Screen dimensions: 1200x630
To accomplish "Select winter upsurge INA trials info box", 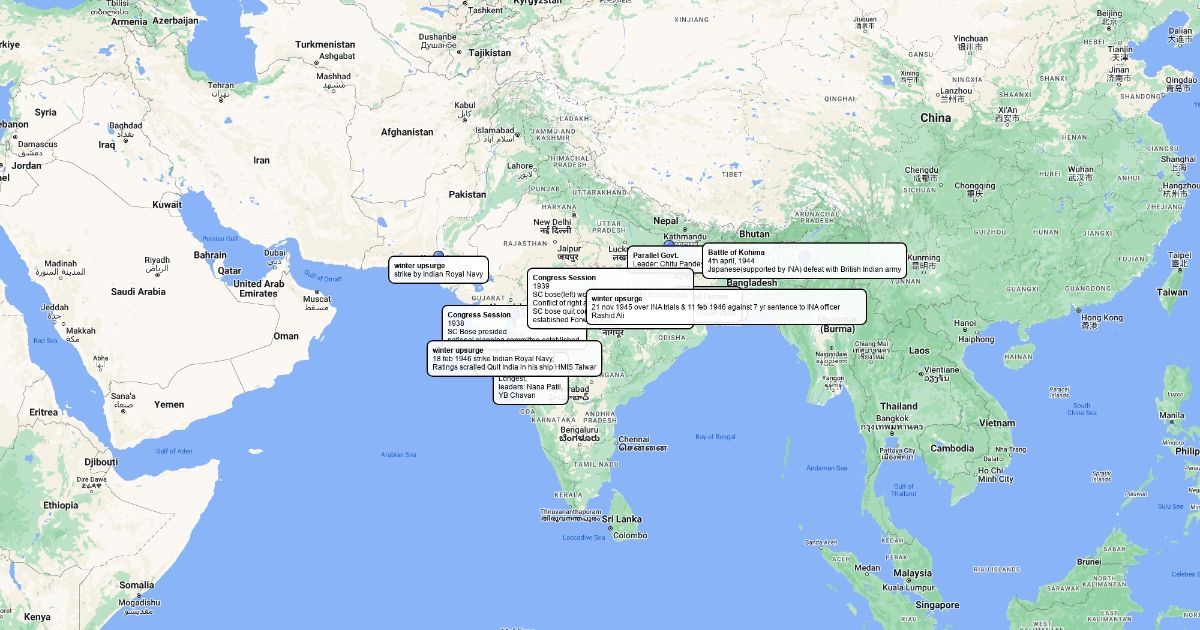I will pyautogui.click(x=725, y=307).
